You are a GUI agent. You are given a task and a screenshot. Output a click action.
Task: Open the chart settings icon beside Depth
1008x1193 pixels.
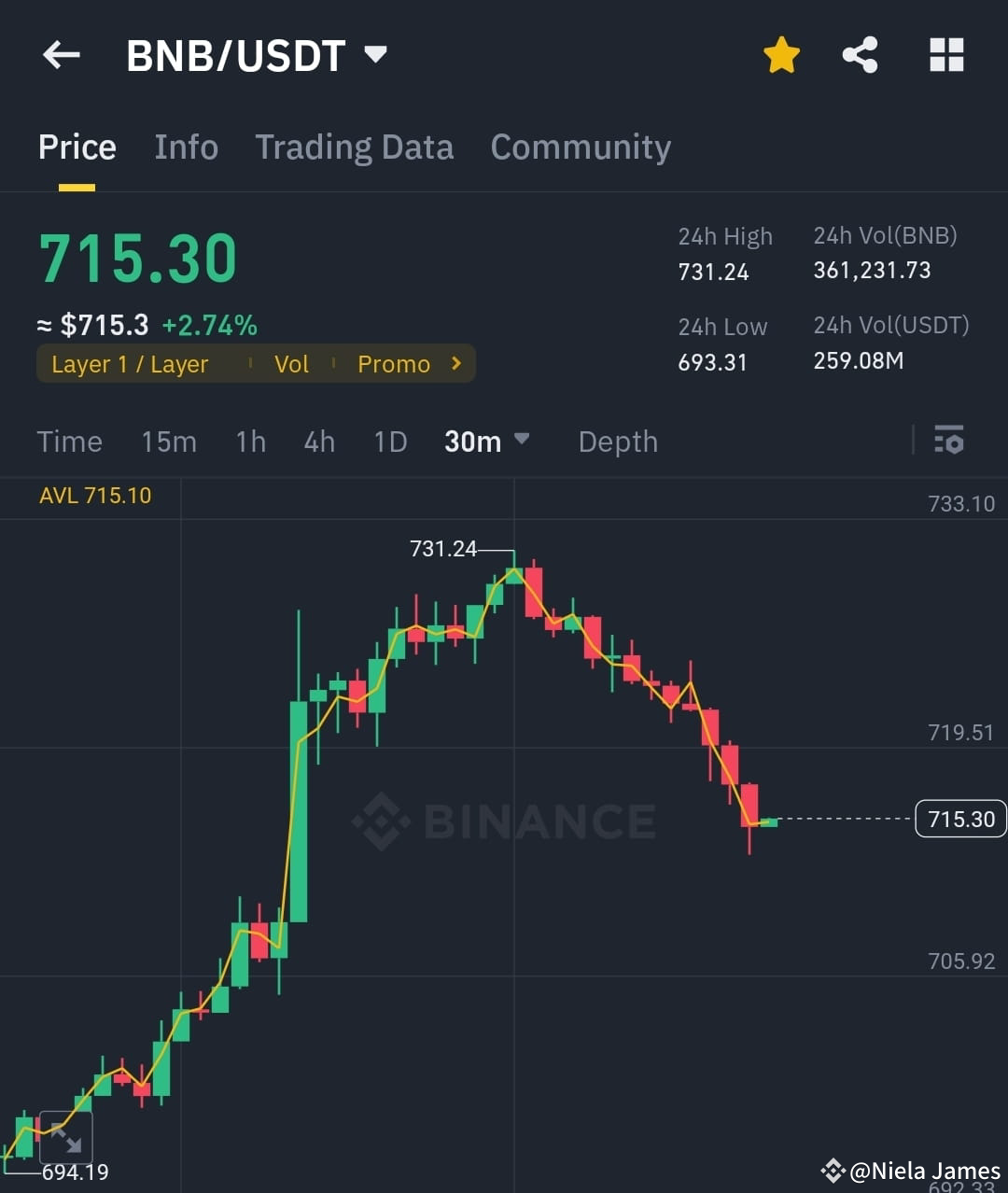click(x=948, y=440)
